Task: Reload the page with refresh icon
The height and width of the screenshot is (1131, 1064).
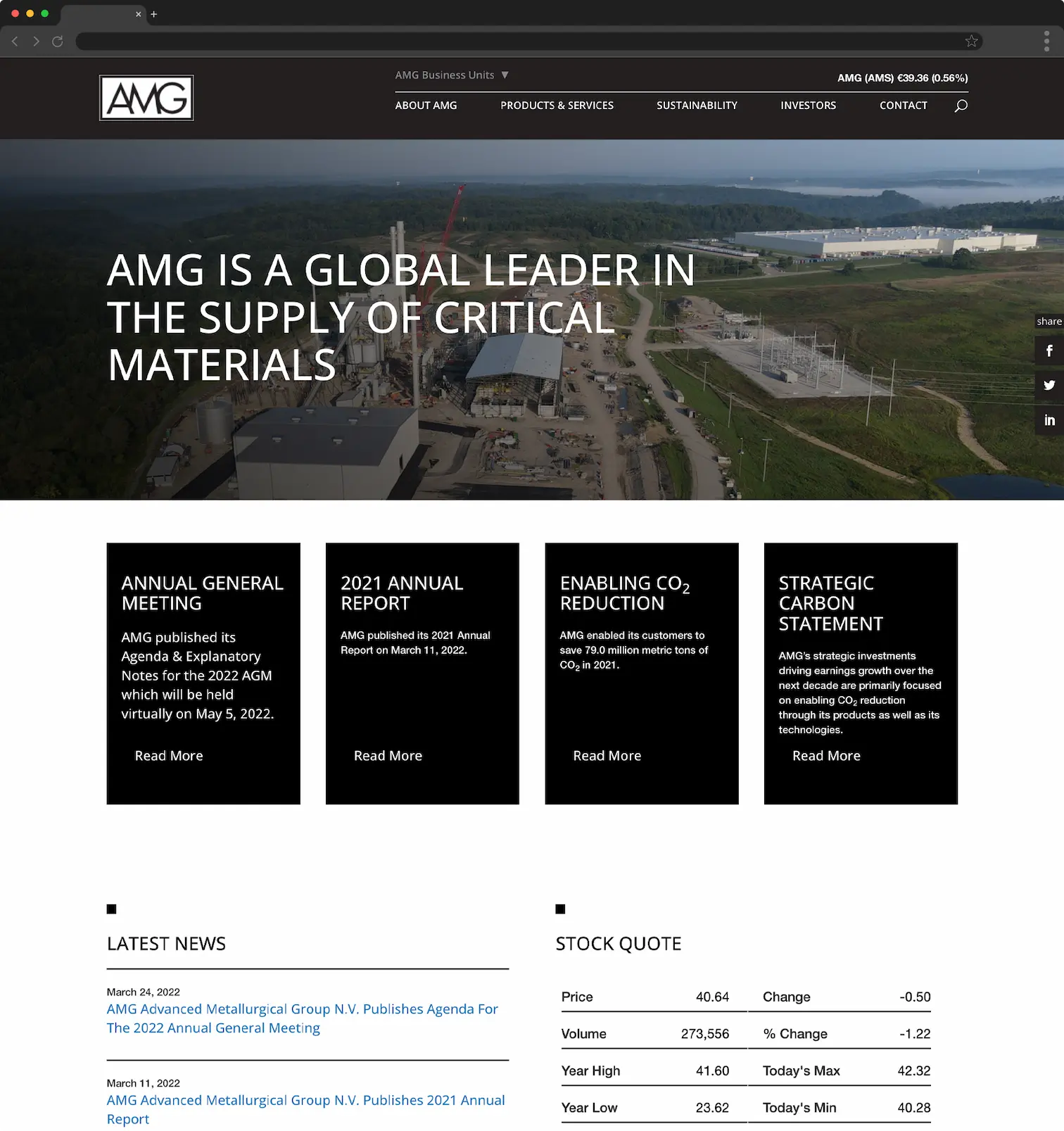Action: pyautogui.click(x=58, y=42)
